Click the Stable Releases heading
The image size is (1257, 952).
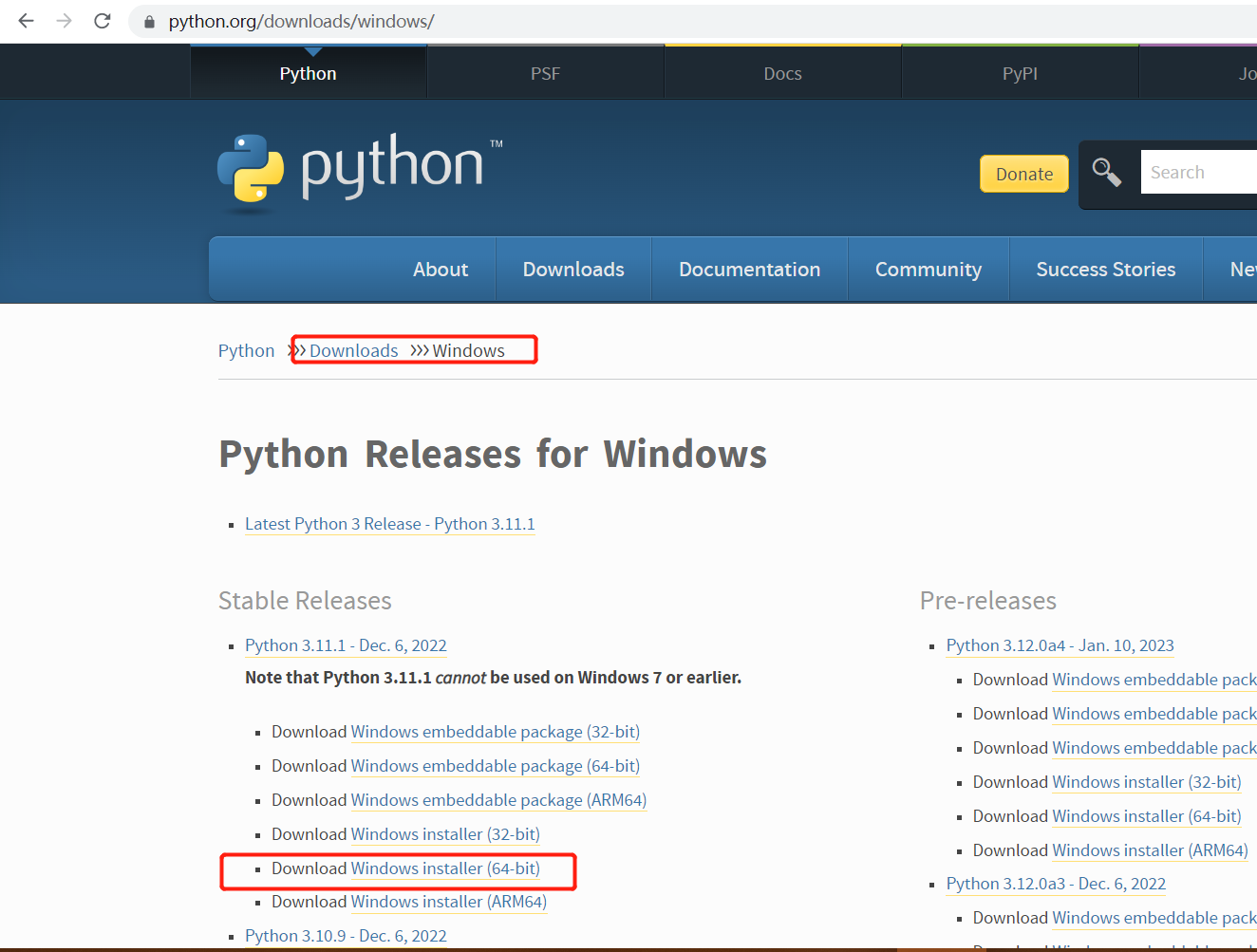(305, 601)
